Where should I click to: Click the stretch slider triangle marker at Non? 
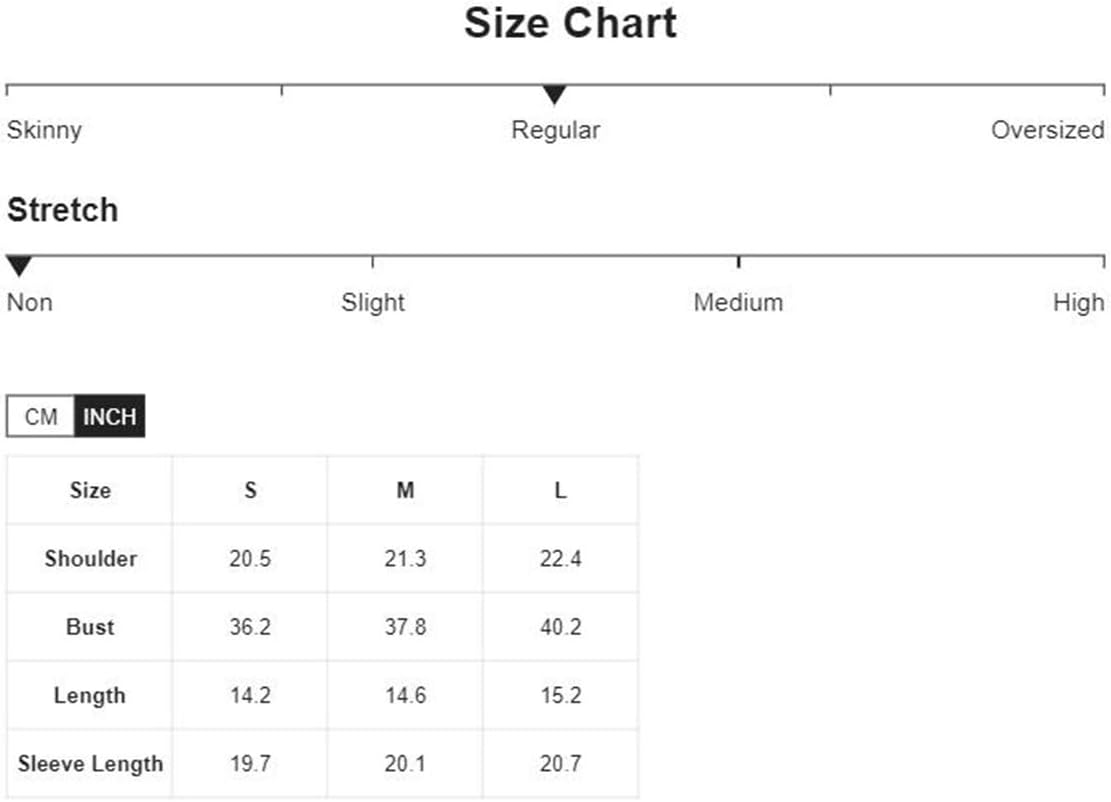[x=19, y=266]
